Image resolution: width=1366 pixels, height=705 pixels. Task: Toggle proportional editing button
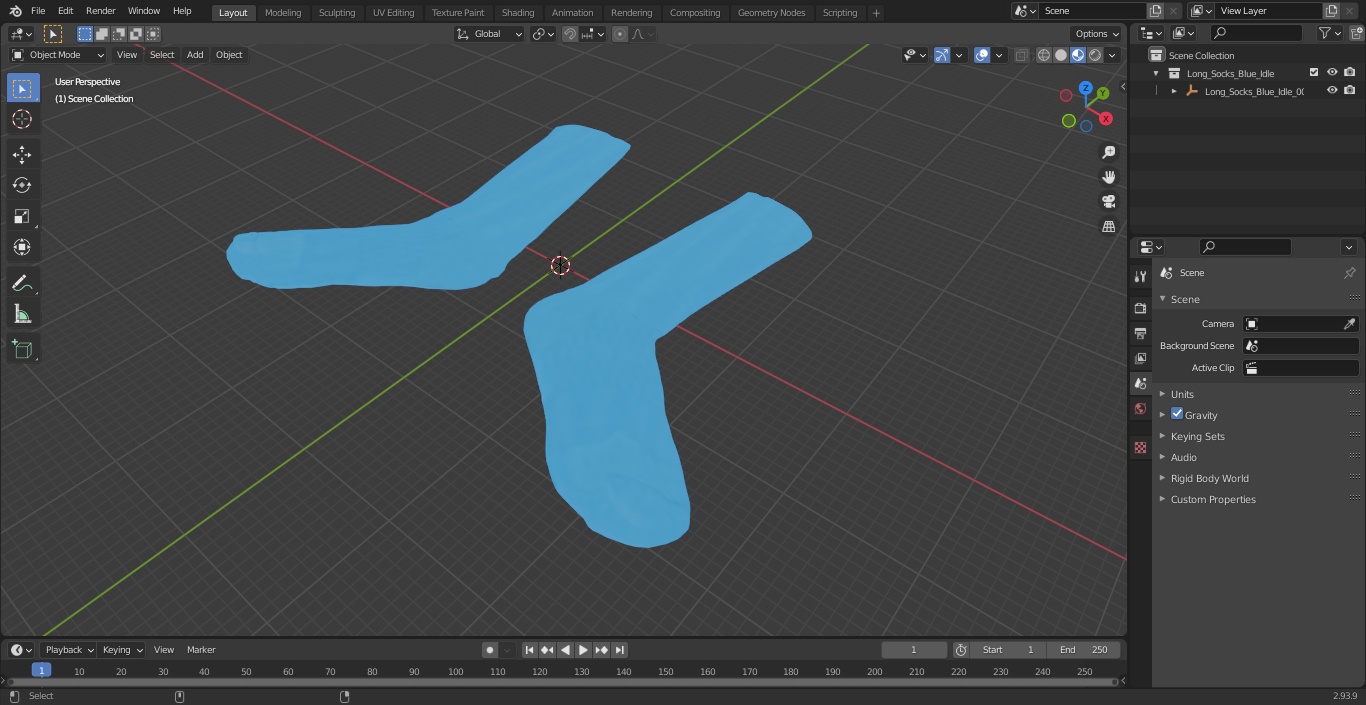pyautogui.click(x=620, y=34)
